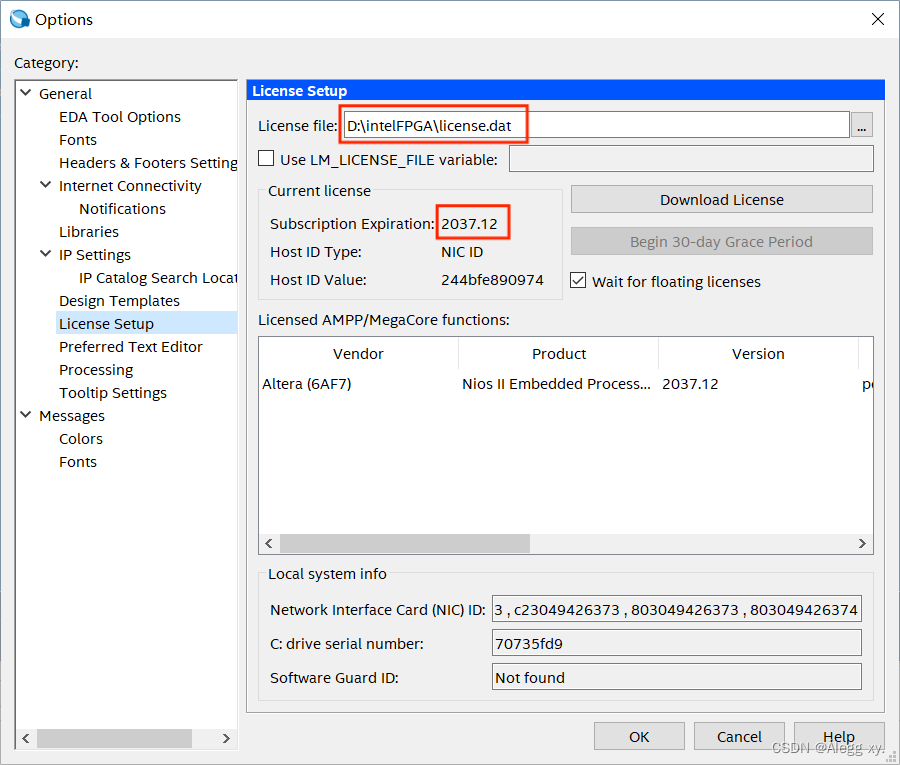Click the 2037.12 version cell in table

click(690, 383)
